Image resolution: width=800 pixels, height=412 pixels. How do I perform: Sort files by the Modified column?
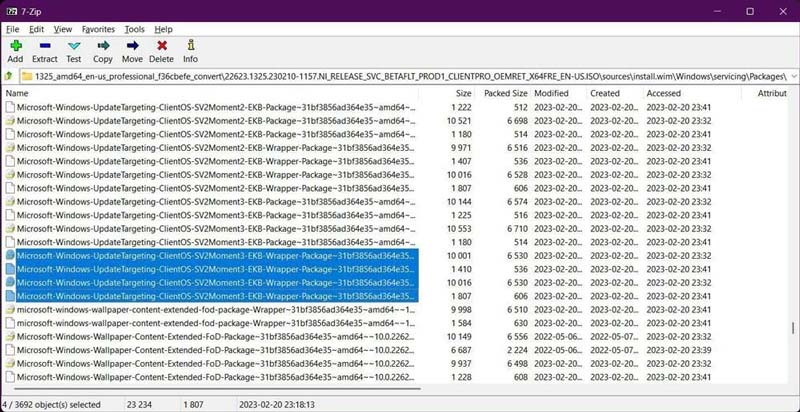551,93
